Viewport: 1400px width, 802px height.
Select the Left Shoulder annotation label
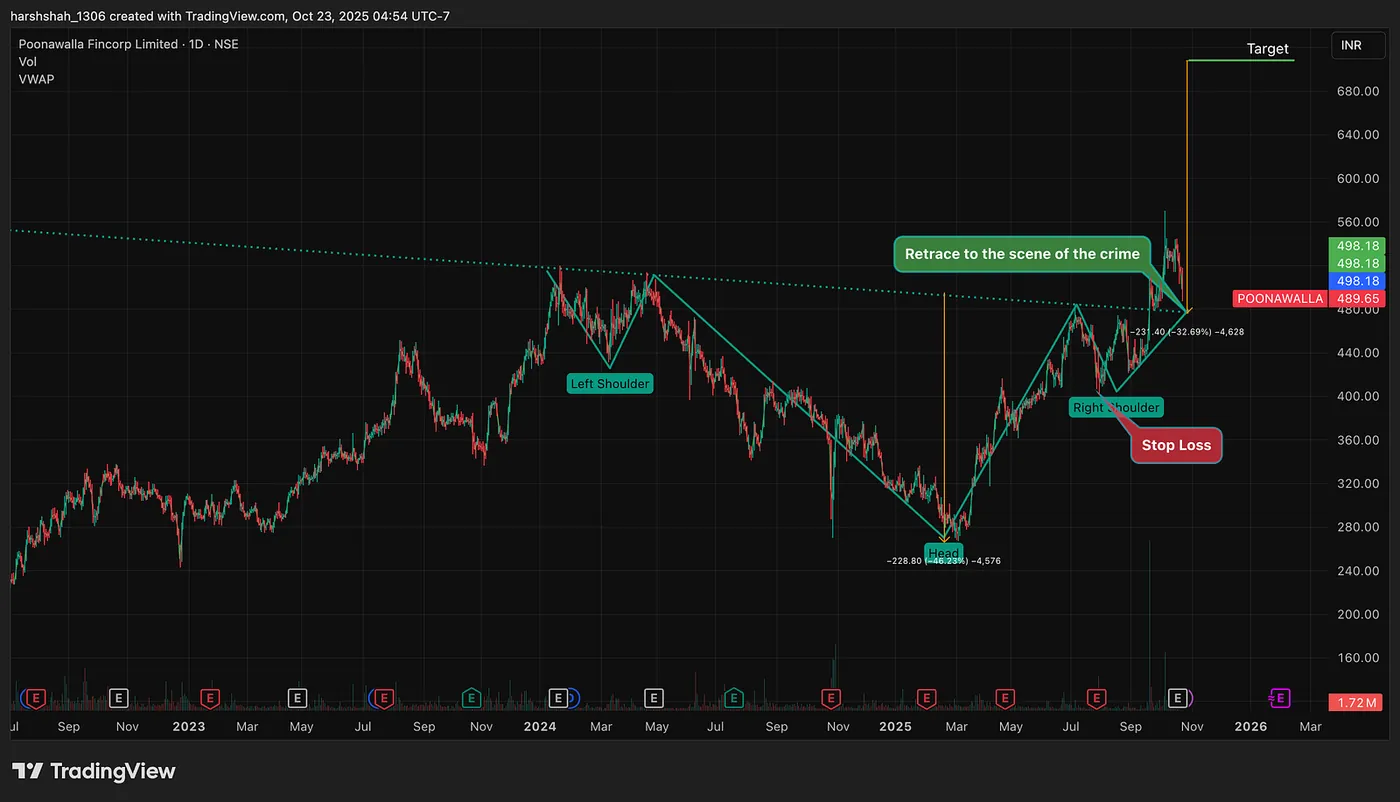[610, 384]
